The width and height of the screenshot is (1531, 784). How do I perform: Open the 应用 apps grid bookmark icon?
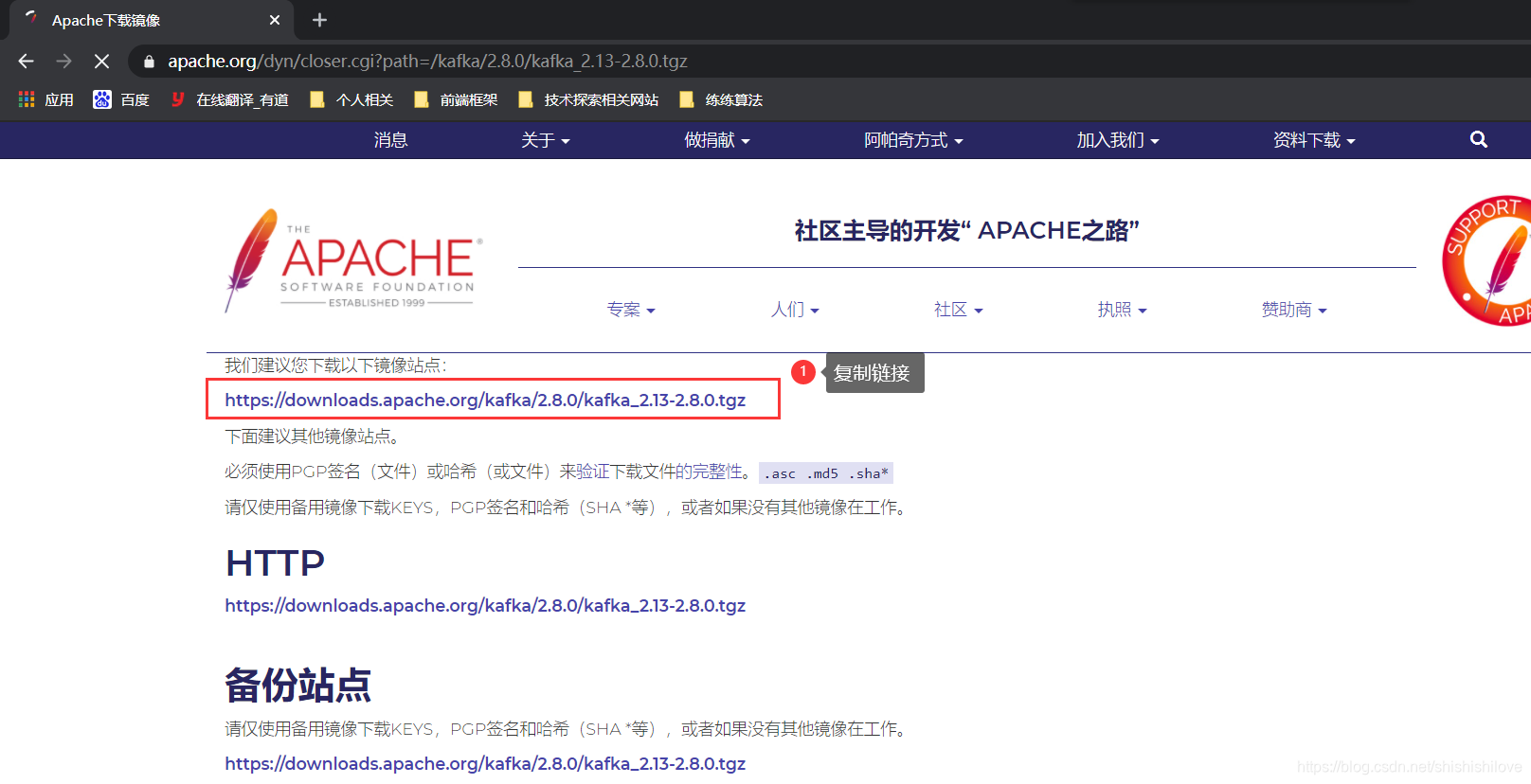point(27,99)
